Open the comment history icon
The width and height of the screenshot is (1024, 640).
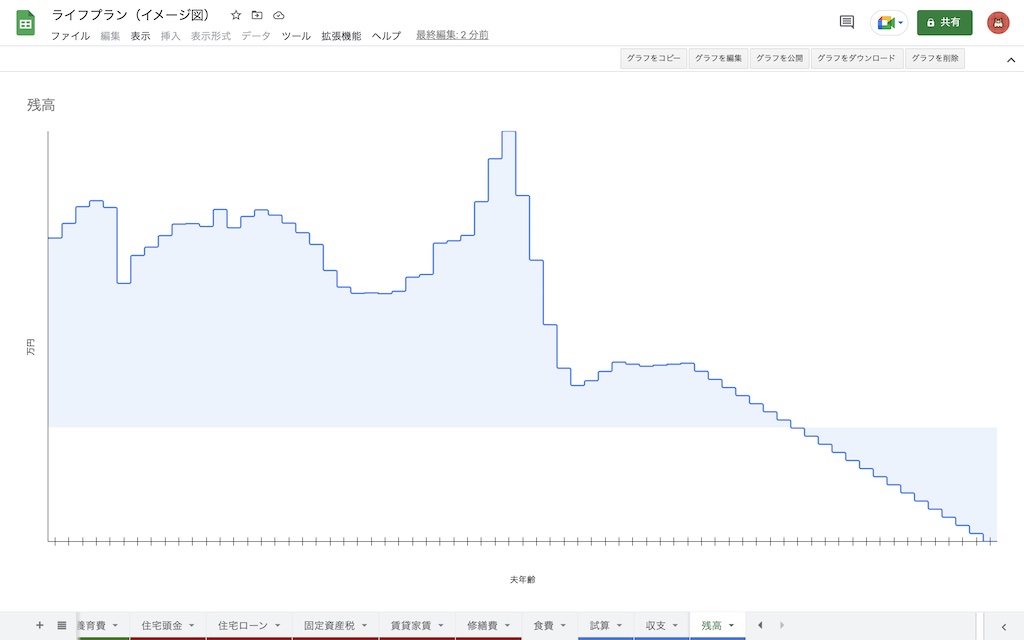[x=846, y=22]
